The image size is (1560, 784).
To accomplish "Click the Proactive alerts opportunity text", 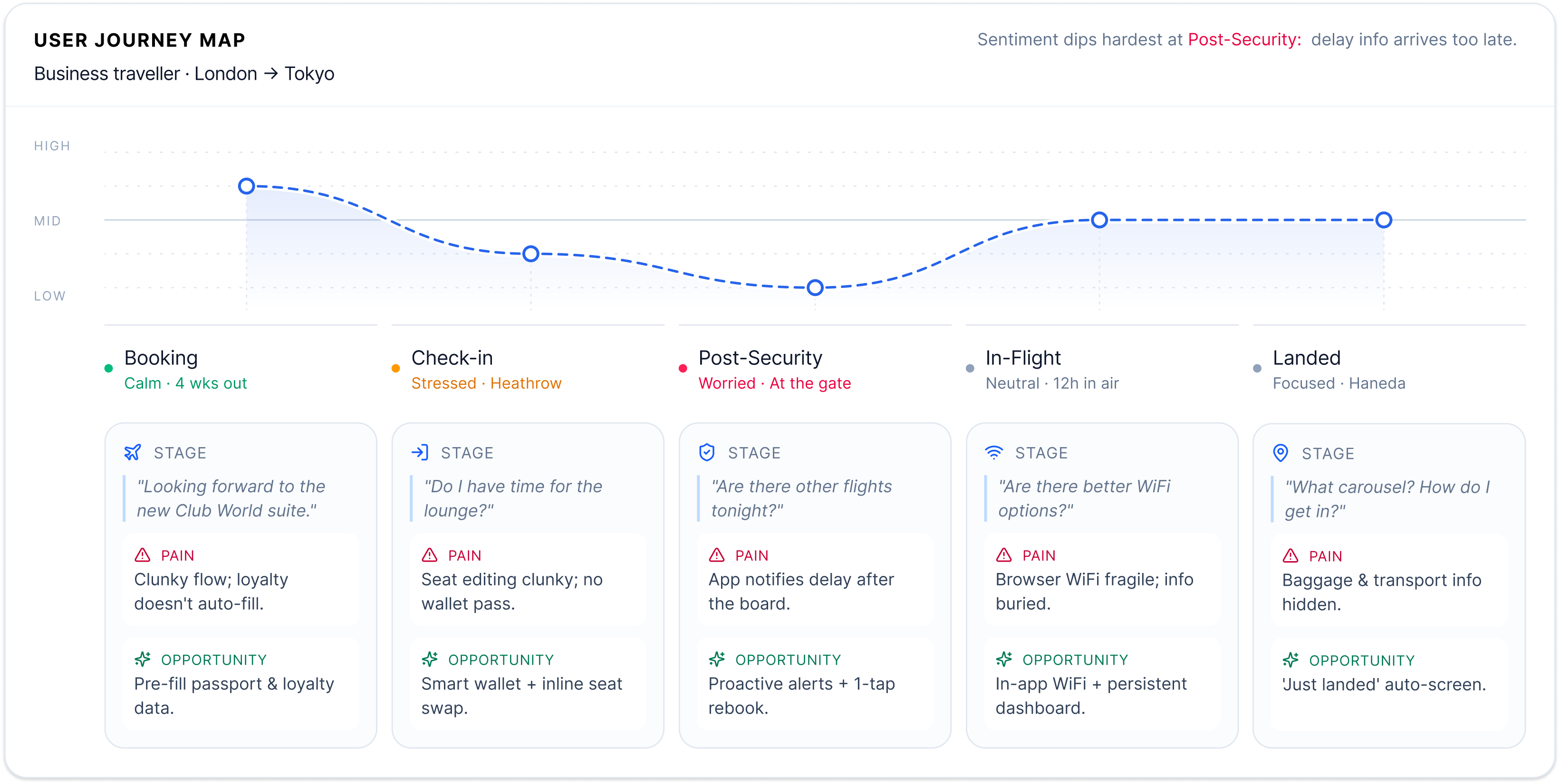I will click(801, 696).
